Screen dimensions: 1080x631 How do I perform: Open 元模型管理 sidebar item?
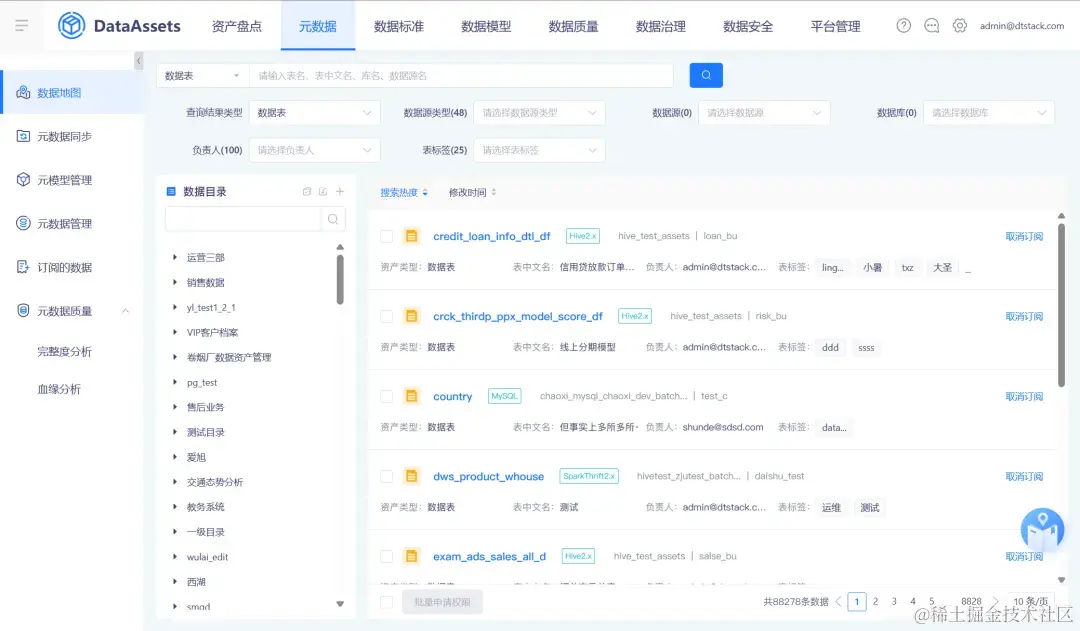click(x=72, y=180)
